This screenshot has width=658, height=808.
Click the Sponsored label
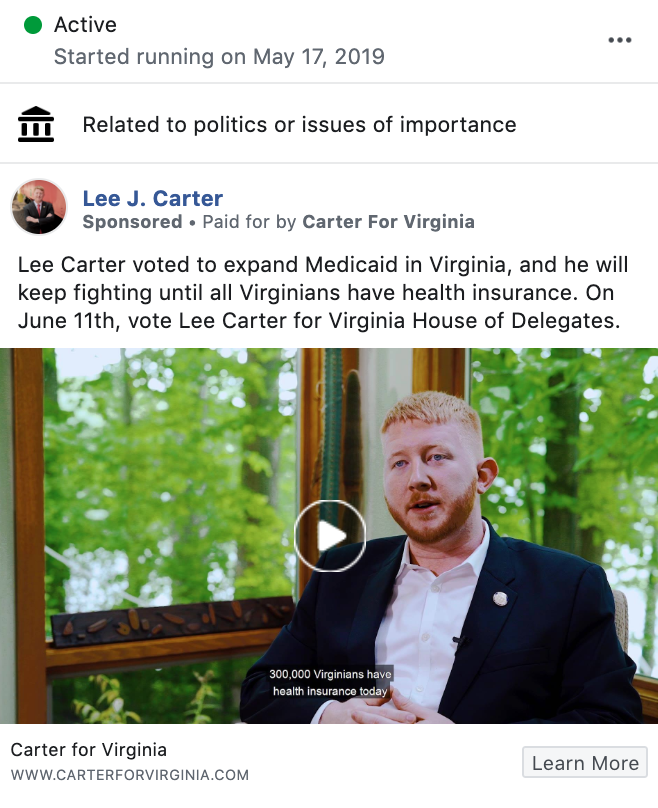click(x=132, y=222)
